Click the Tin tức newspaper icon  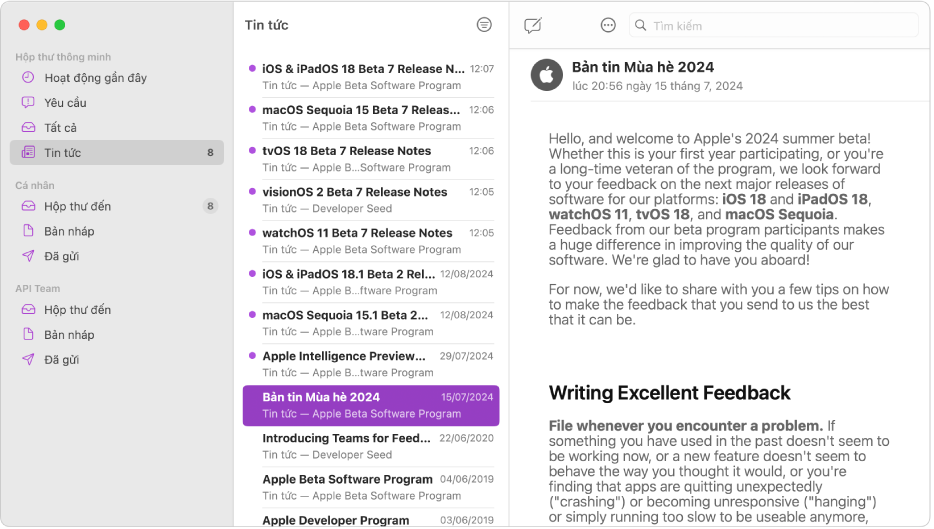(28, 152)
